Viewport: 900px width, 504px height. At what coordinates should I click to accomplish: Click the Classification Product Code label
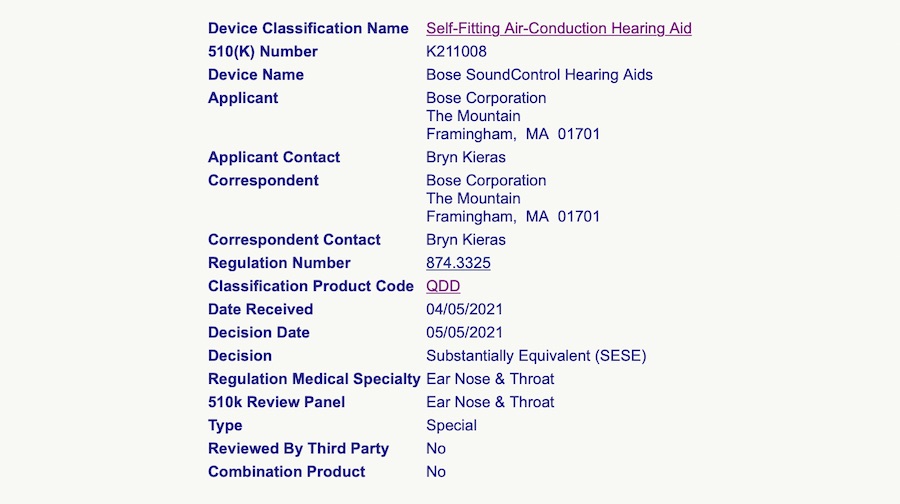(310, 286)
